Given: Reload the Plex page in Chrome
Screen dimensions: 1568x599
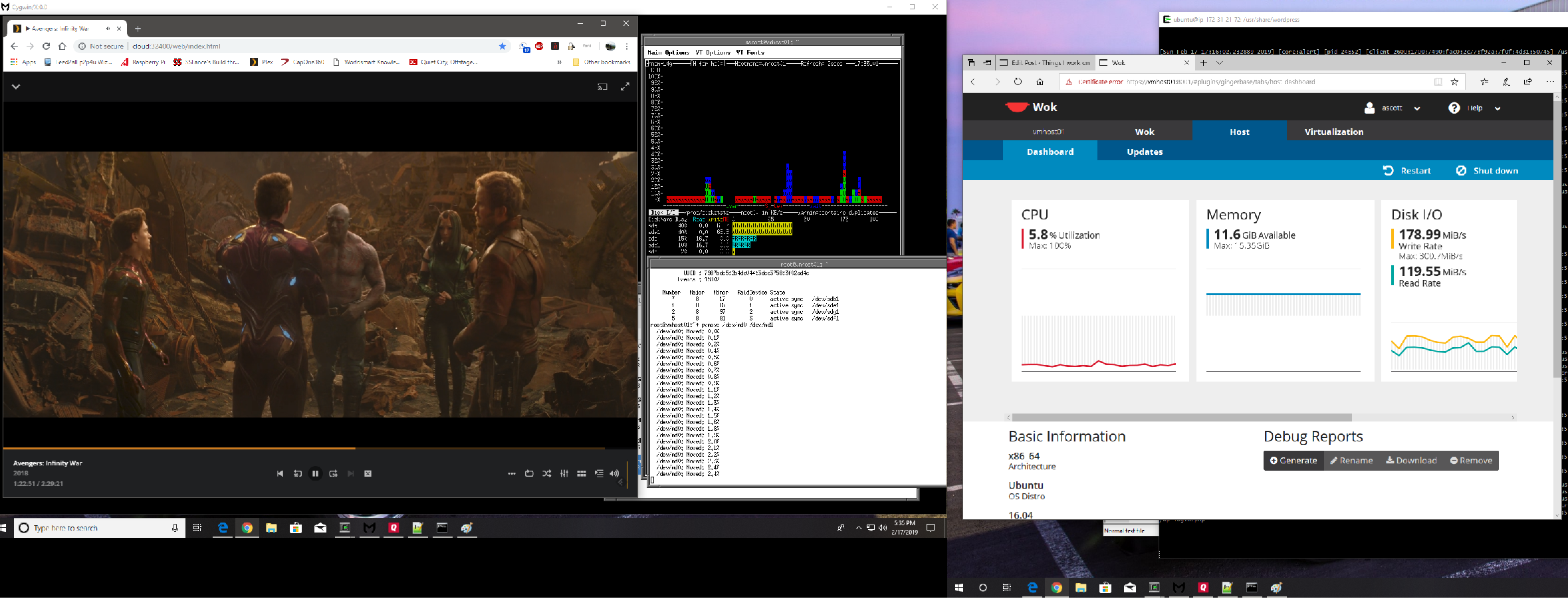Looking at the screenshot, I should [x=46, y=46].
